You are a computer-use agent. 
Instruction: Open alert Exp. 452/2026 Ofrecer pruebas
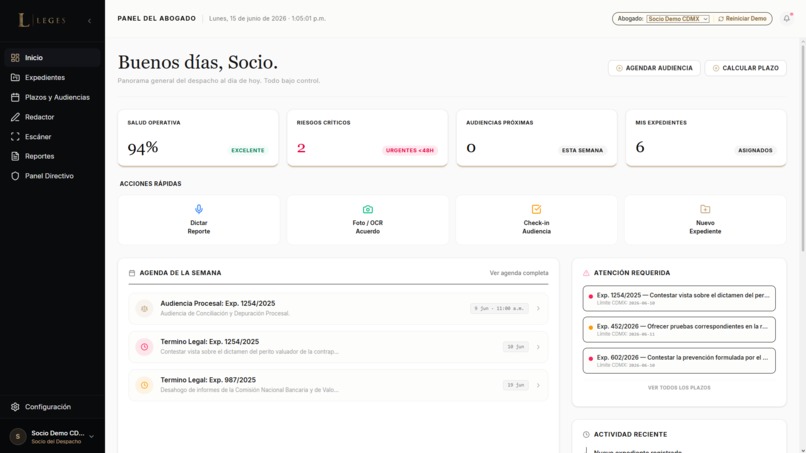(x=679, y=330)
